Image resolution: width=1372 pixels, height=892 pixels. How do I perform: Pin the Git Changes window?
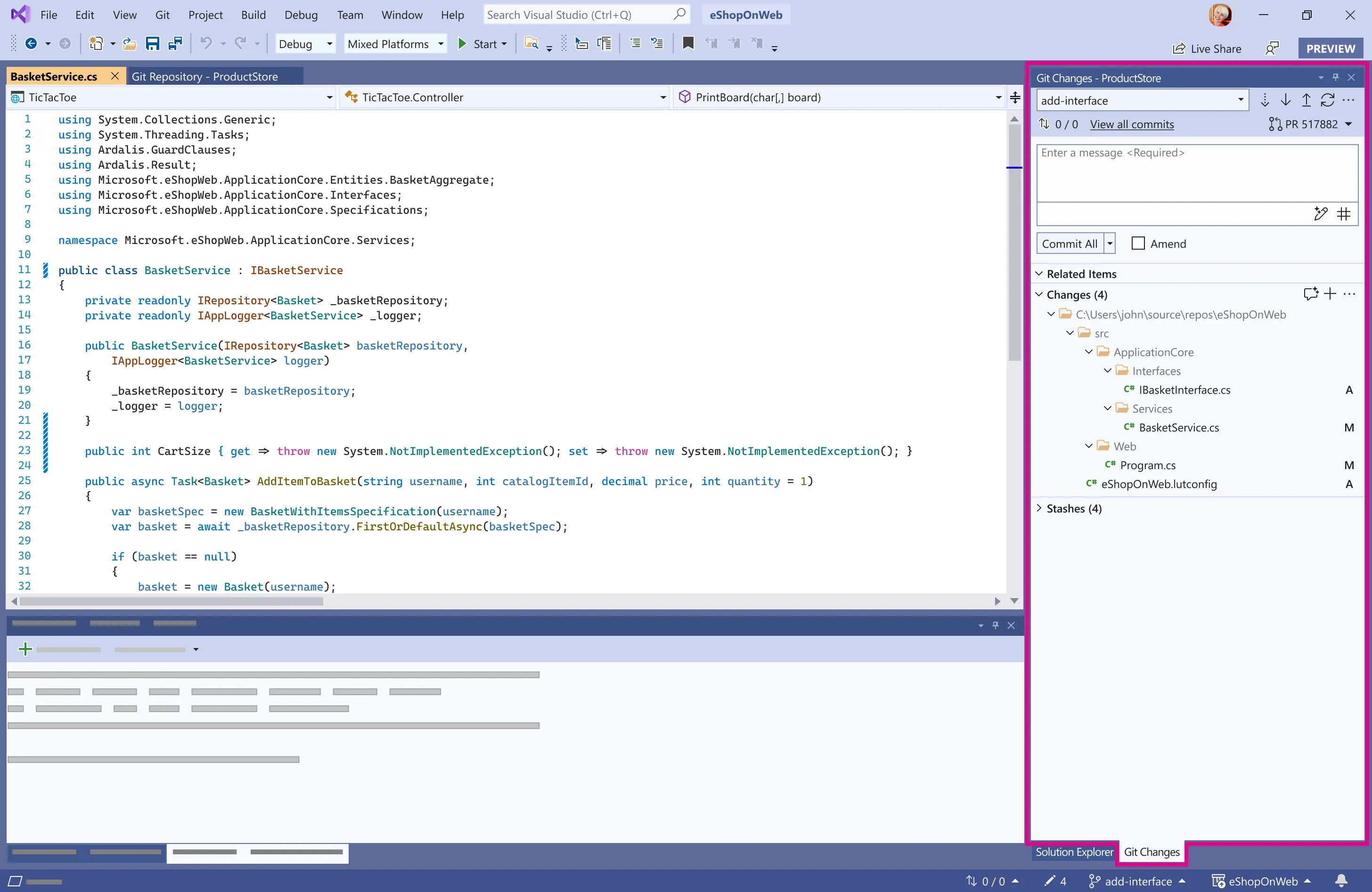coord(1336,77)
